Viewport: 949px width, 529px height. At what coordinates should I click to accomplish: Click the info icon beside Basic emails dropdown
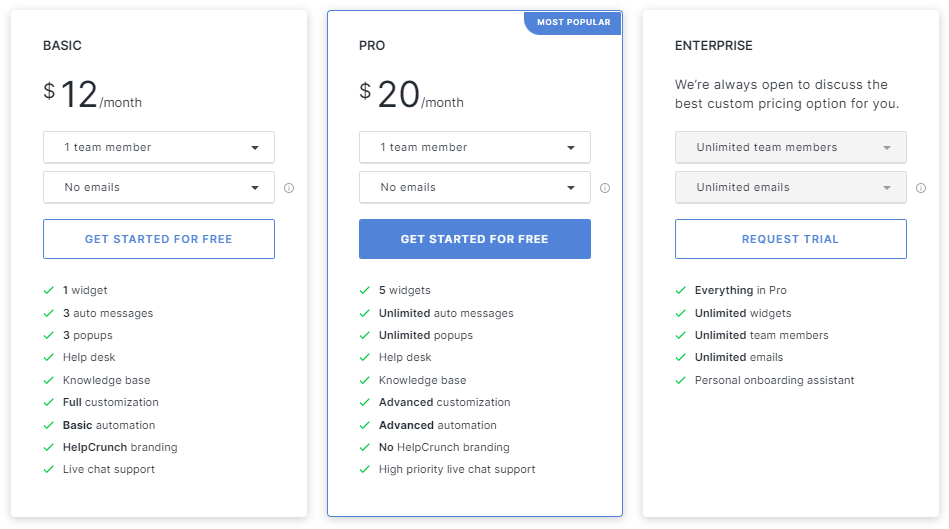click(289, 188)
